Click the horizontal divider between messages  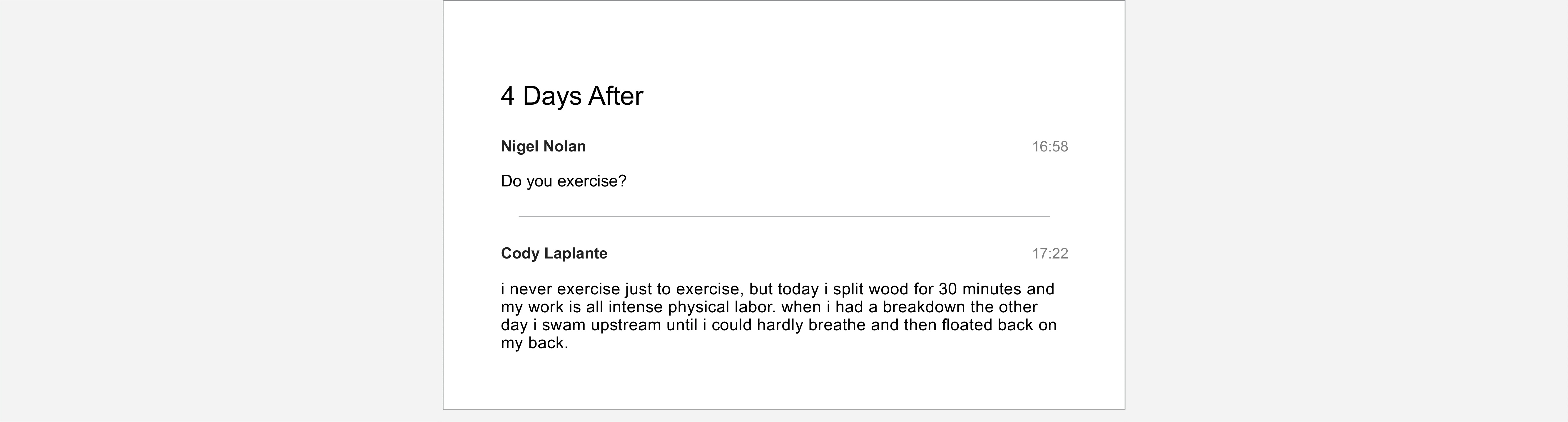pos(784,217)
